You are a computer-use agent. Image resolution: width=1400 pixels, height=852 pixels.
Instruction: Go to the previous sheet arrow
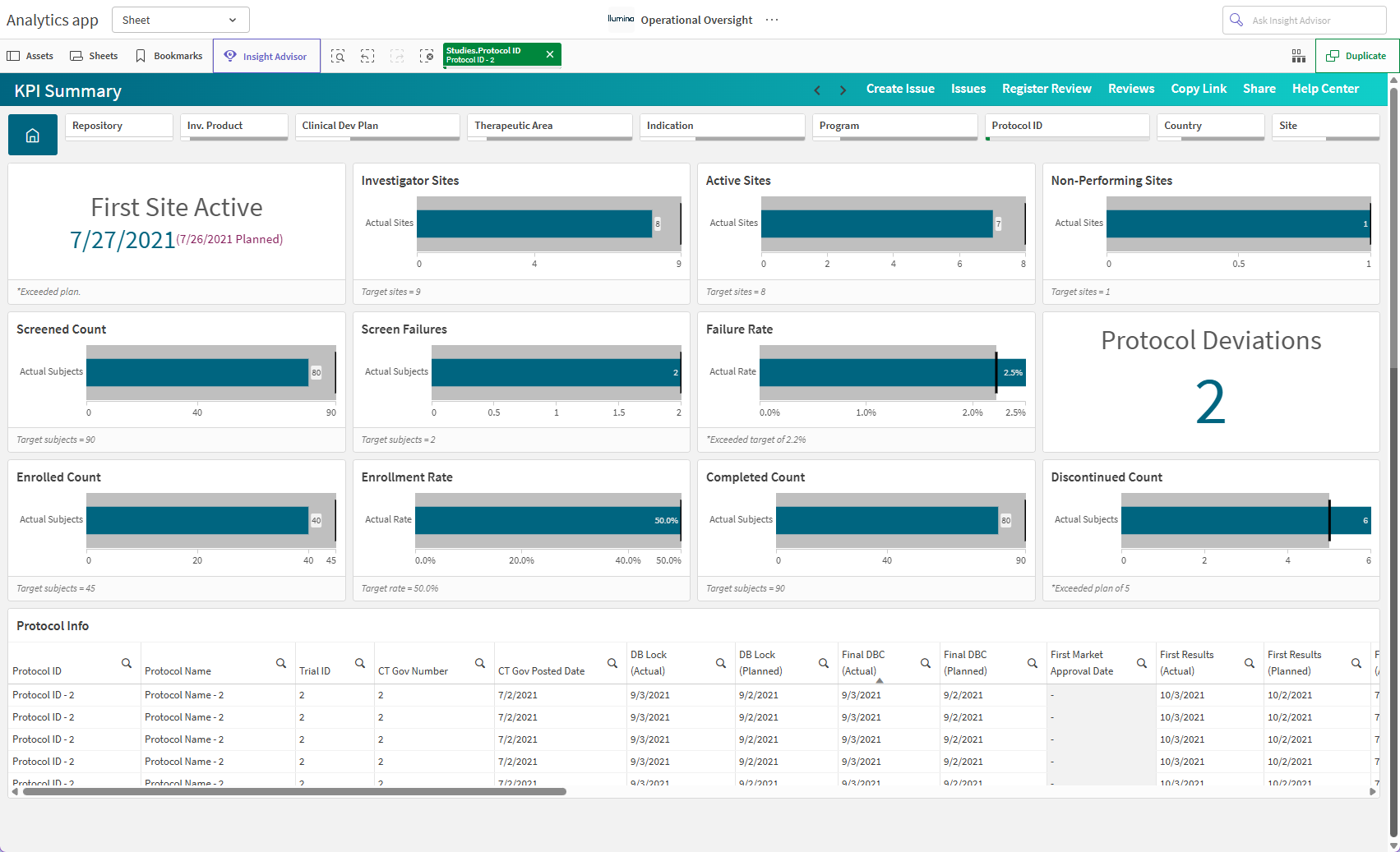point(817,90)
